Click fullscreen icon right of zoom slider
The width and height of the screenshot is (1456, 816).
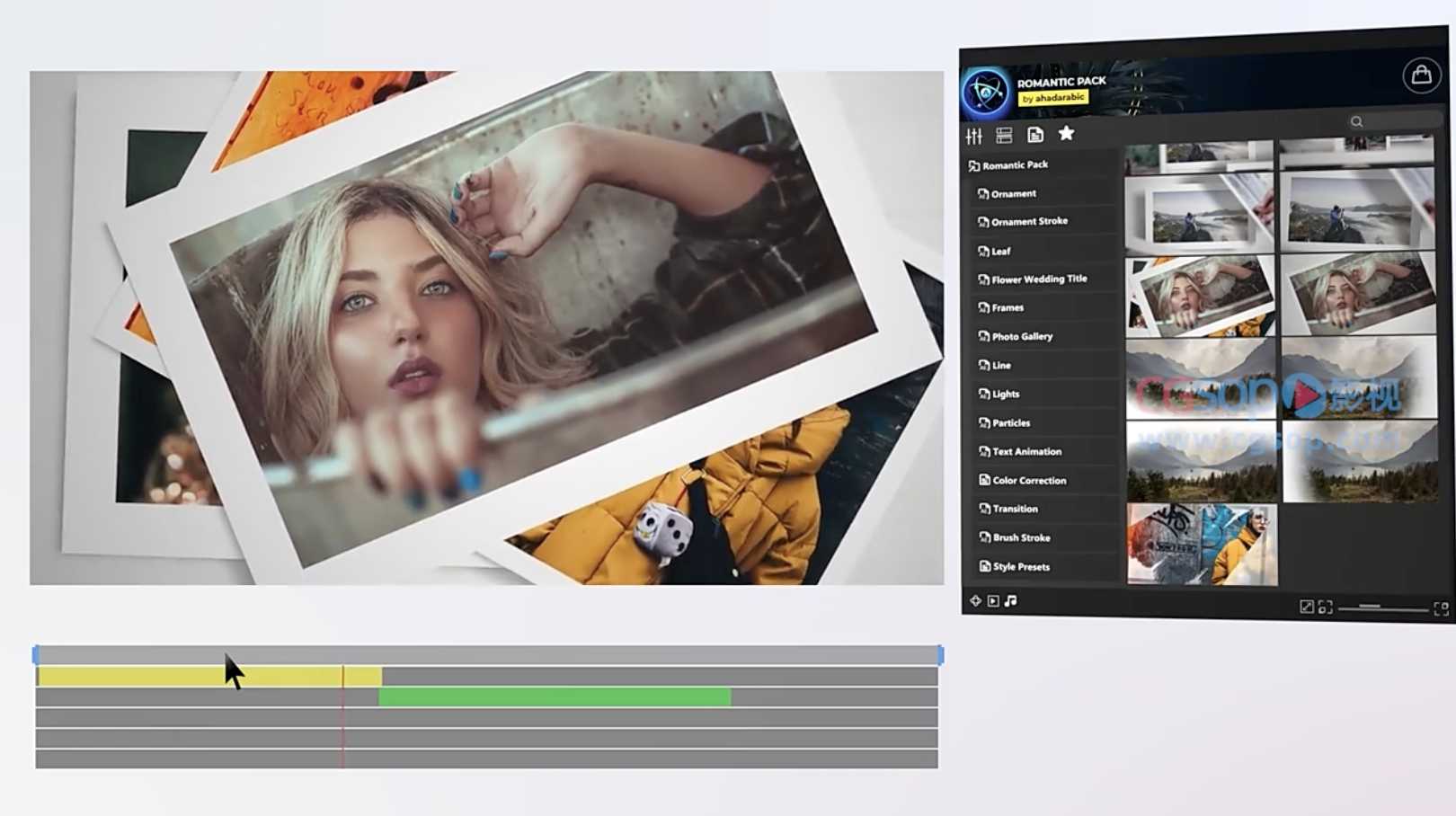[1441, 609]
